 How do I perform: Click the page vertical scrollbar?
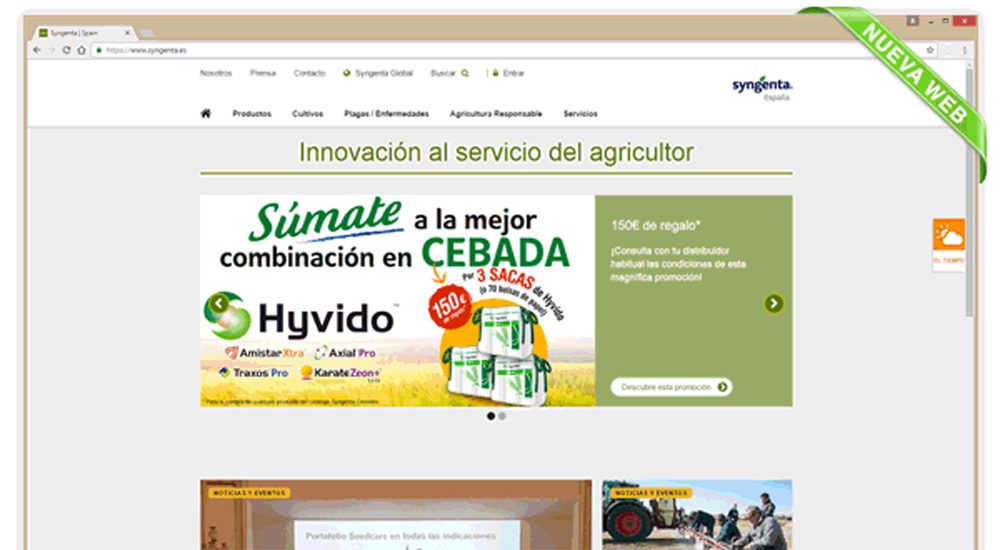(x=968, y=200)
